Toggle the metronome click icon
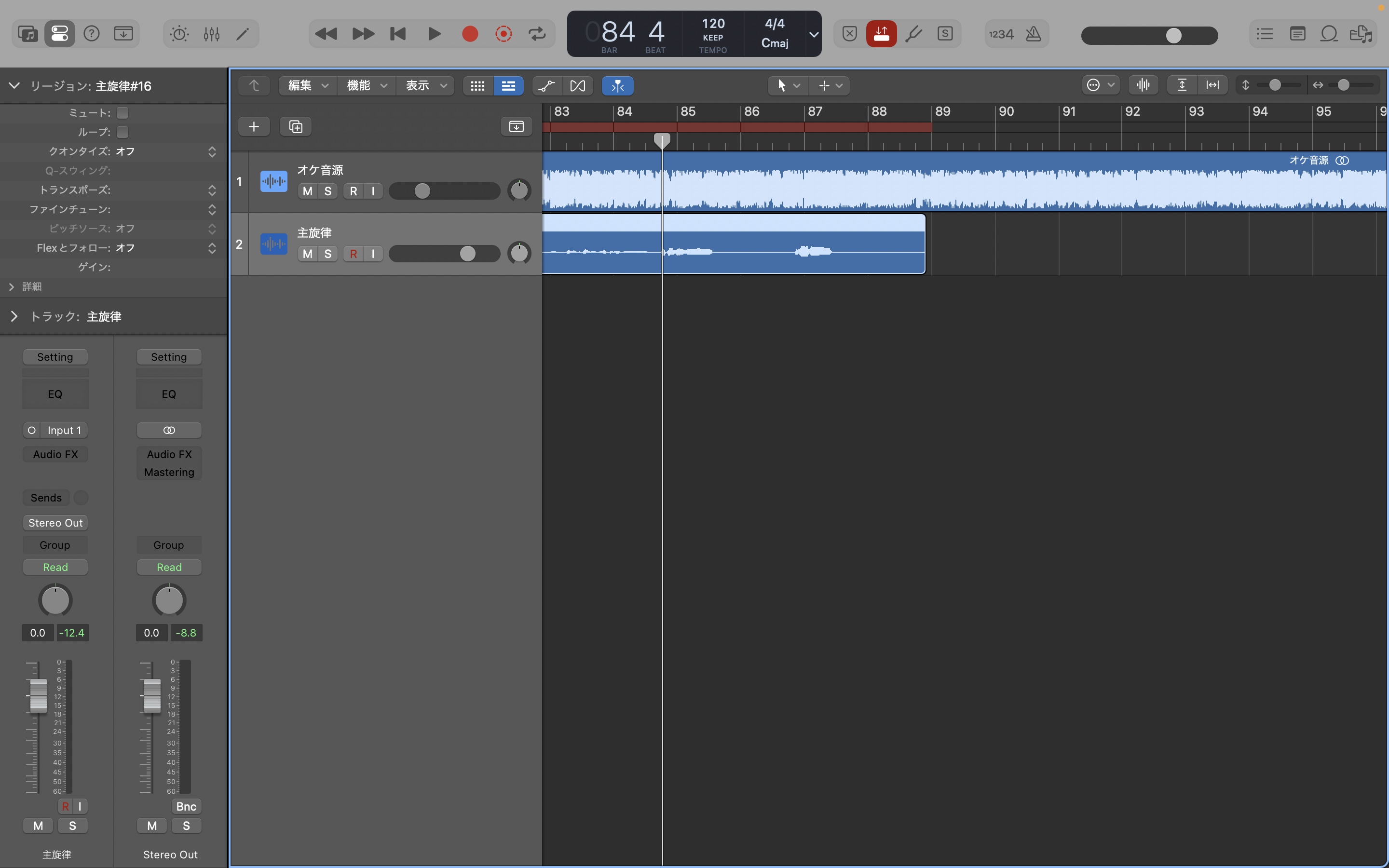Image resolution: width=1389 pixels, height=868 pixels. pos(1033,34)
